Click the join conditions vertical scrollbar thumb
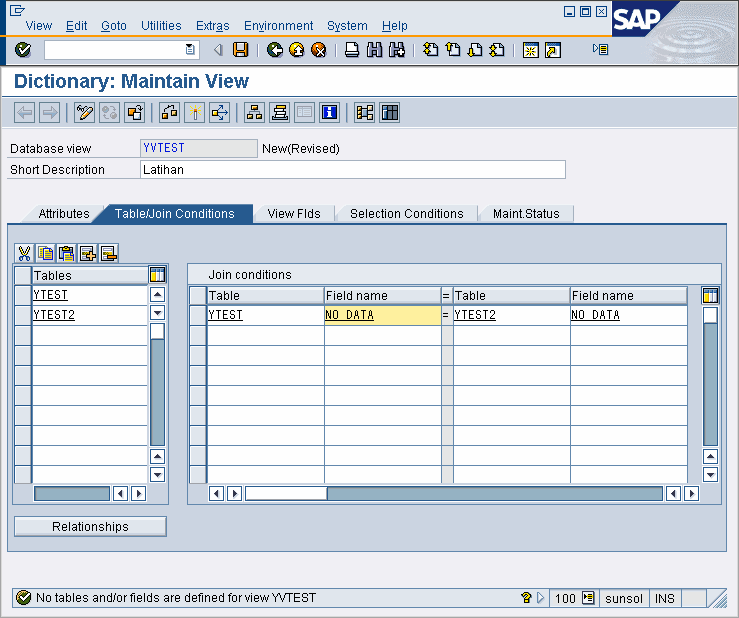The width and height of the screenshot is (739, 618). click(x=710, y=315)
